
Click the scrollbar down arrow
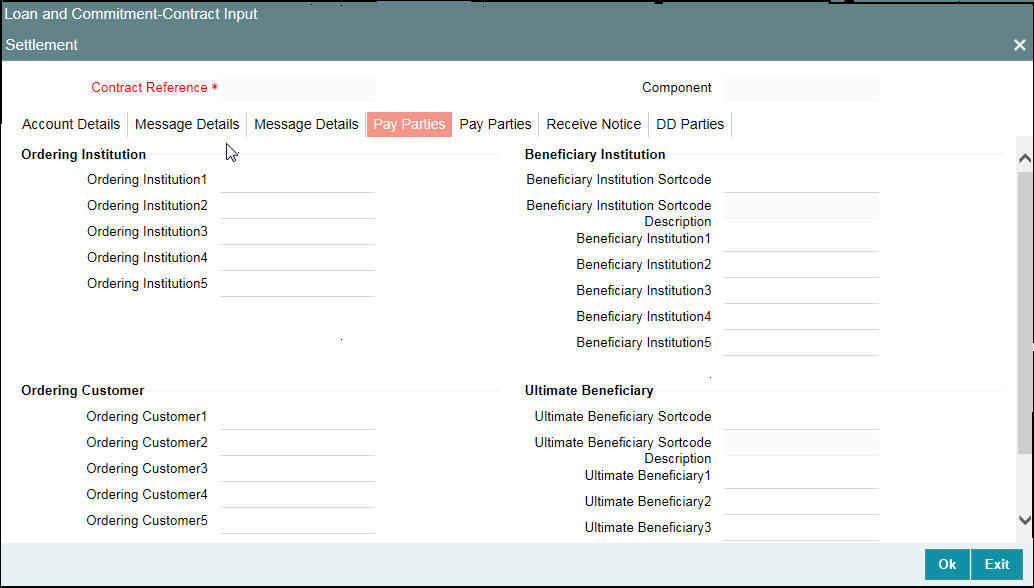(x=1024, y=519)
